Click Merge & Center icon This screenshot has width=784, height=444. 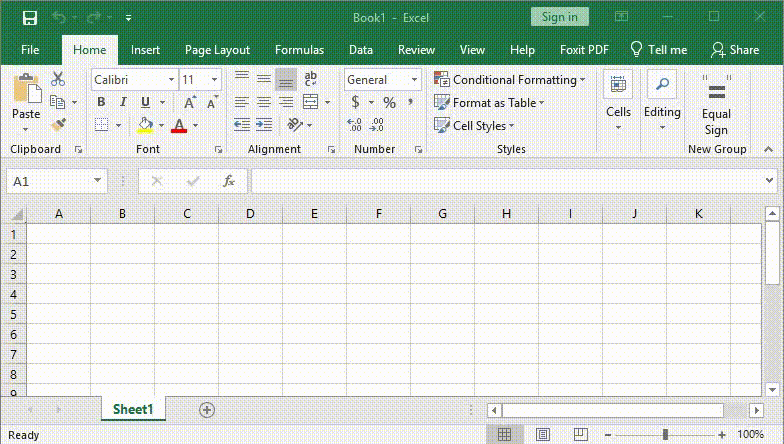(310, 102)
